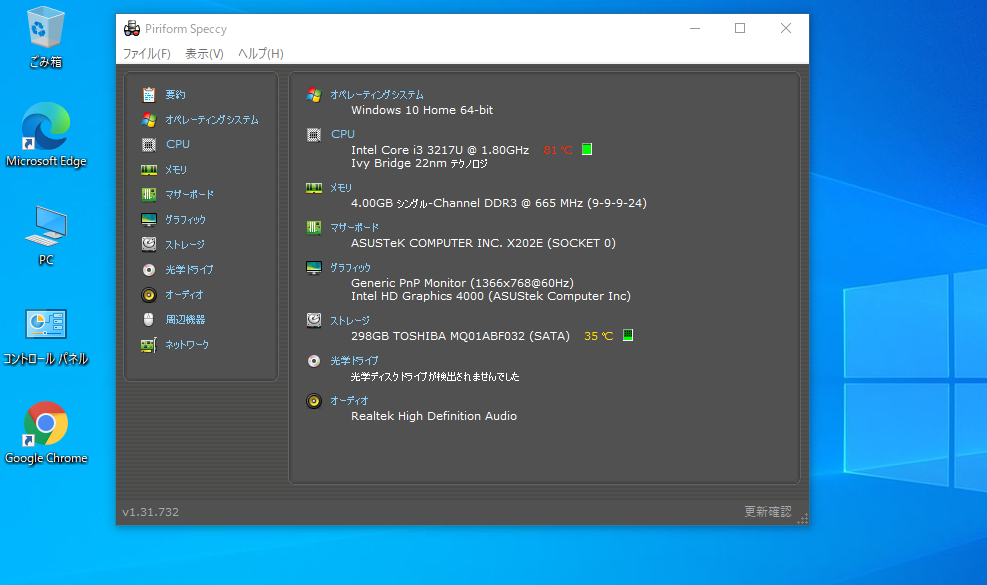
Task: Select the Microsoft Edge desktop shortcut
Action: pos(46,135)
